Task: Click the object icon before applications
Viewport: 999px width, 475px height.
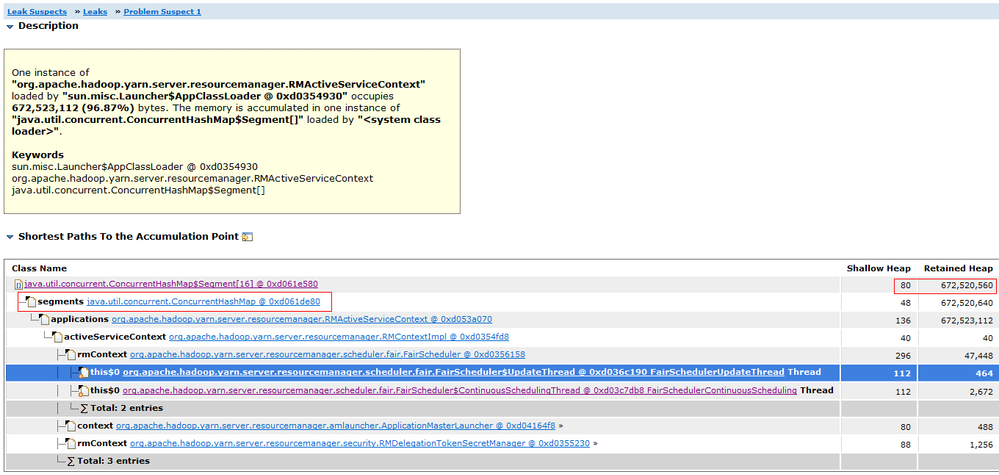Action: tap(43, 319)
